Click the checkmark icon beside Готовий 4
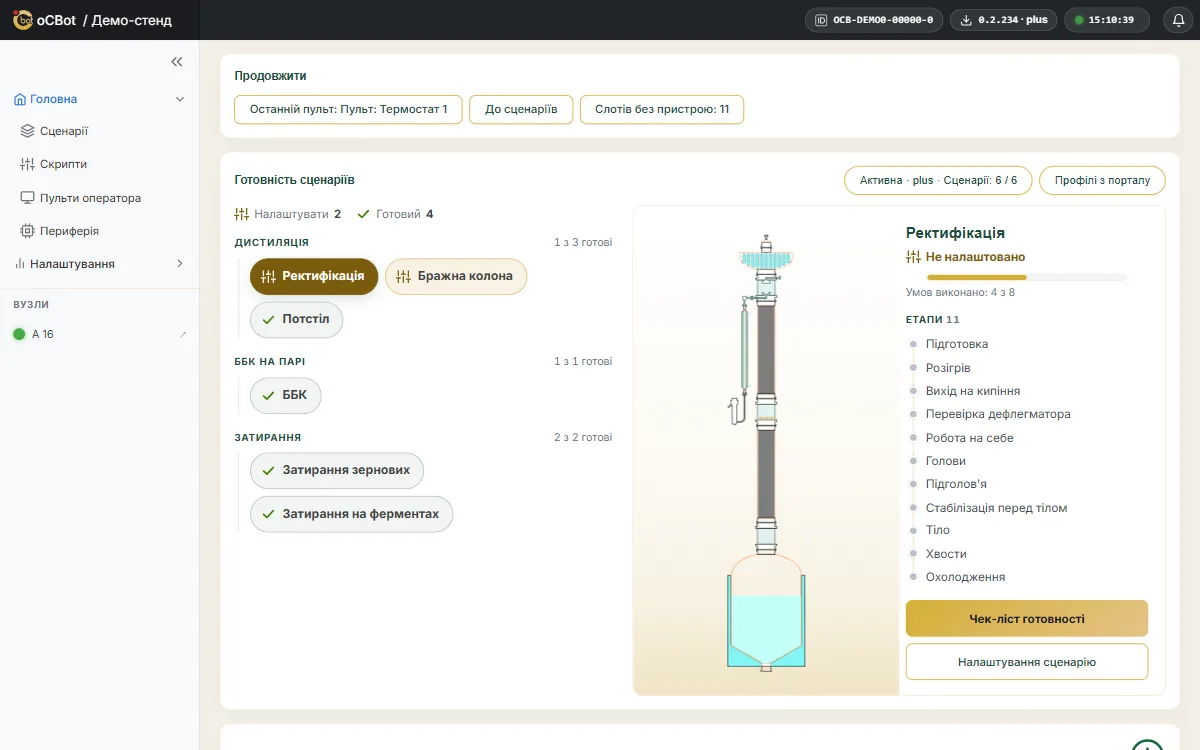Image resolution: width=1200 pixels, height=750 pixels. click(363, 214)
